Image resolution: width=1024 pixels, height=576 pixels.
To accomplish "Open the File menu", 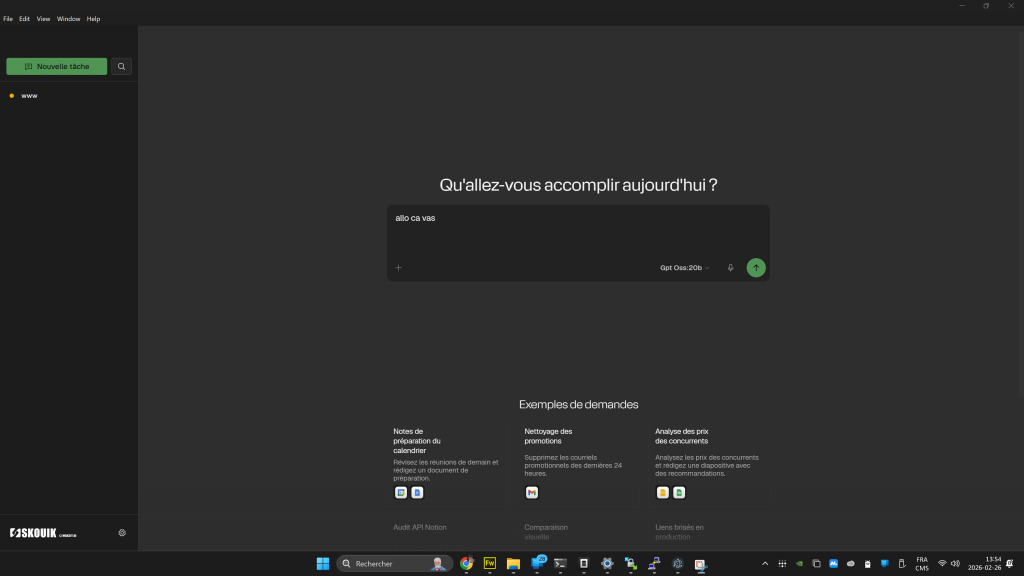I will [x=8, y=18].
